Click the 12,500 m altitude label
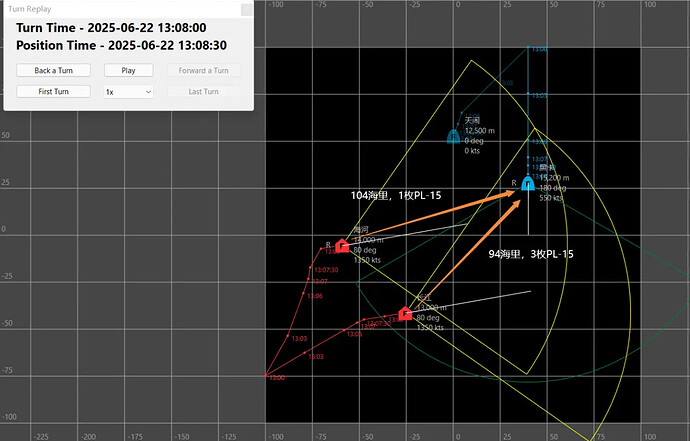The width and height of the screenshot is (690, 441). click(x=480, y=131)
